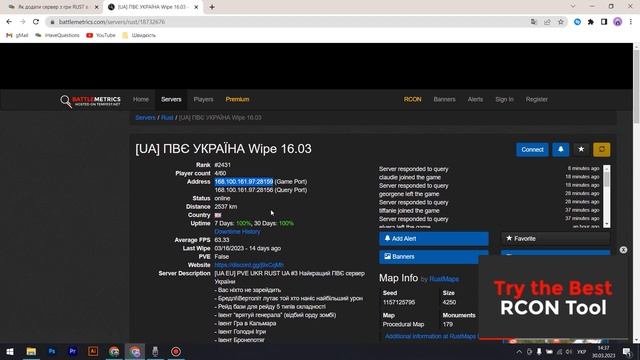Reload the page with the browser refresh icon
The height and width of the screenshot is (360, 640).
36,22
